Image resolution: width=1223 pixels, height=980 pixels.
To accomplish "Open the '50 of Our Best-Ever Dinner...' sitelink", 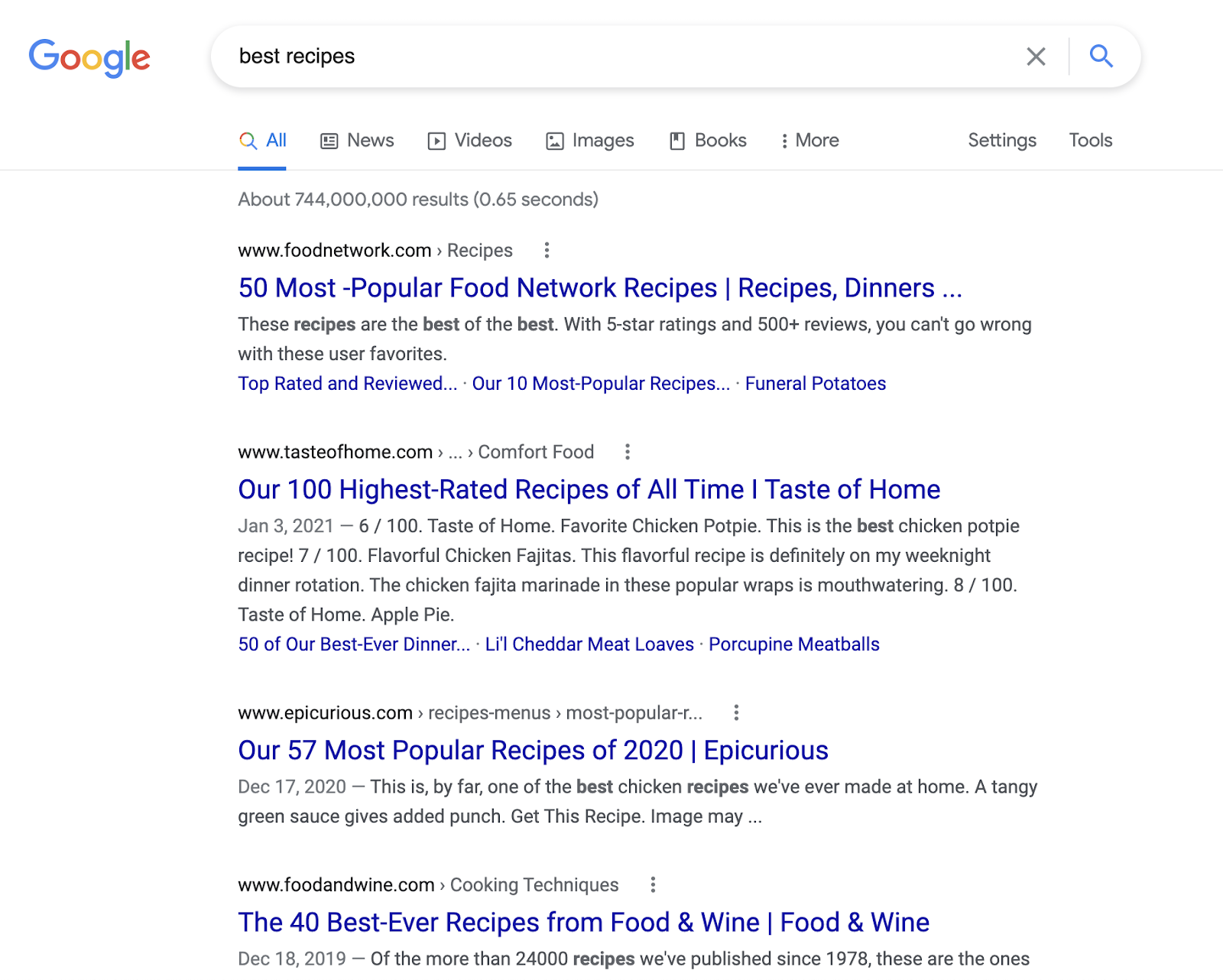I will [x=354, y=644].
